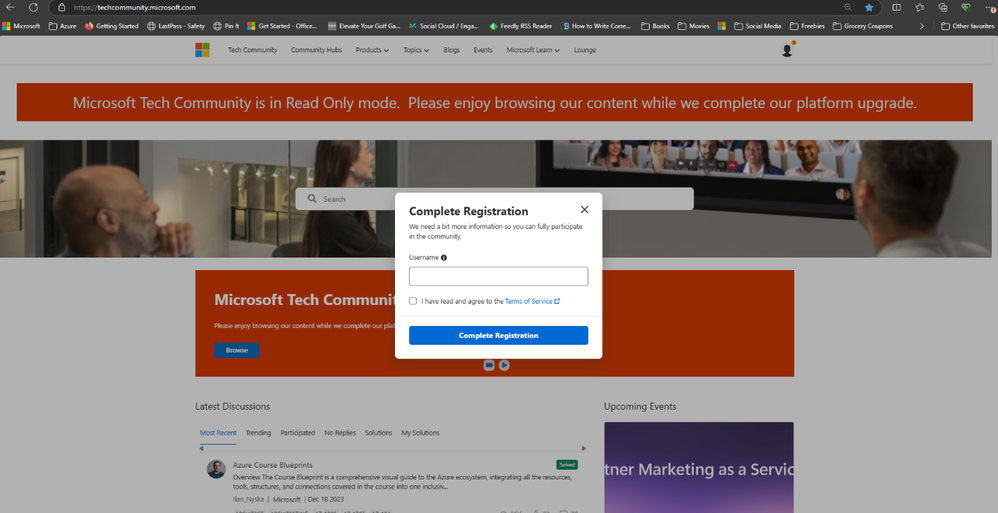Go to Blogs in the nav bar
Viewport: 998px width, 513px height.
pos(451,50)
